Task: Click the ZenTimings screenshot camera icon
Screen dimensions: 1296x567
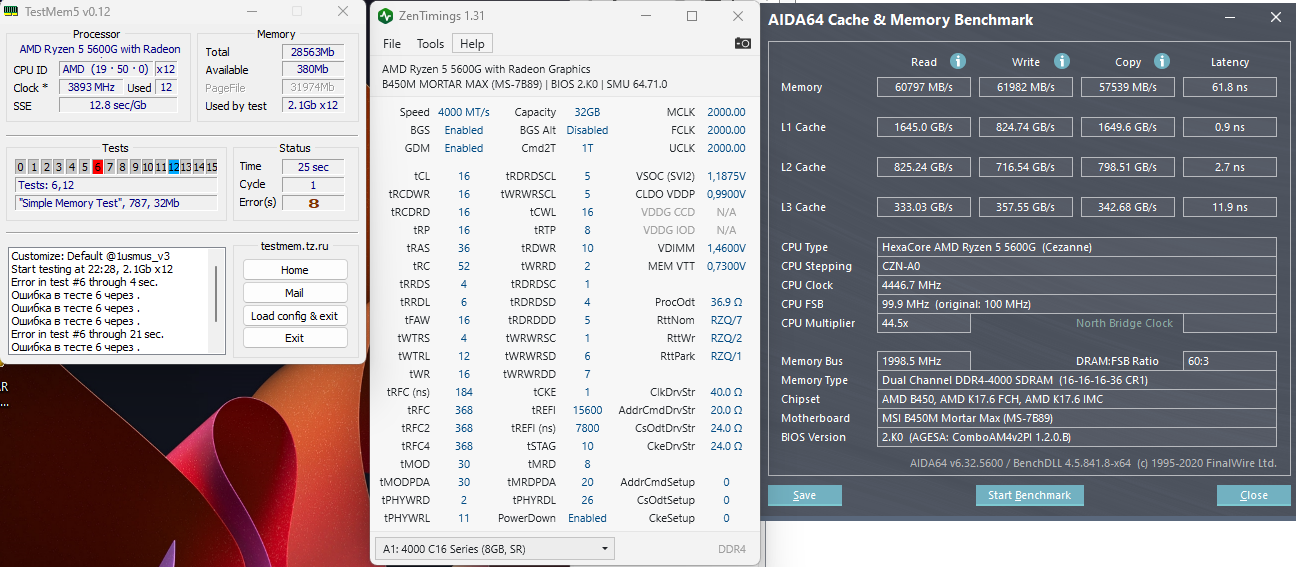Action: (x=742, y=43)
